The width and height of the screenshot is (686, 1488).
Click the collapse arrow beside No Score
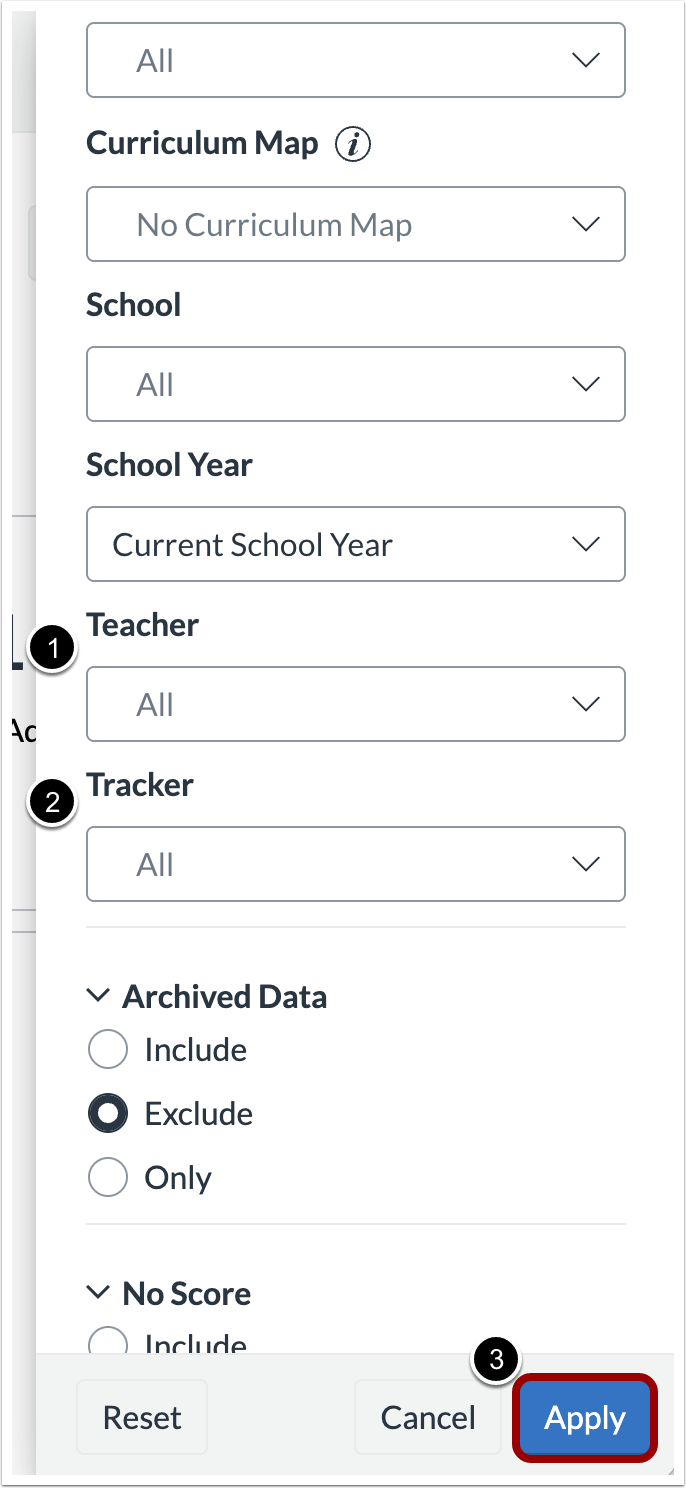point(98,1292)
